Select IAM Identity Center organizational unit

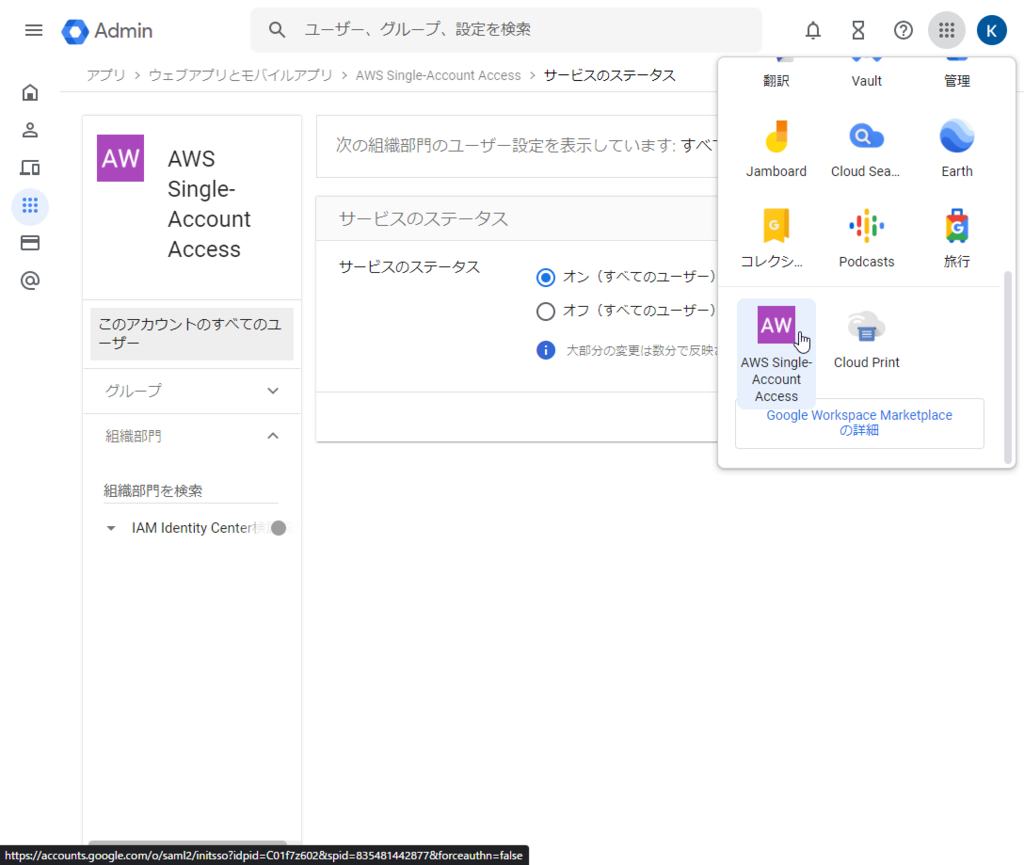[x=192, y=527]
